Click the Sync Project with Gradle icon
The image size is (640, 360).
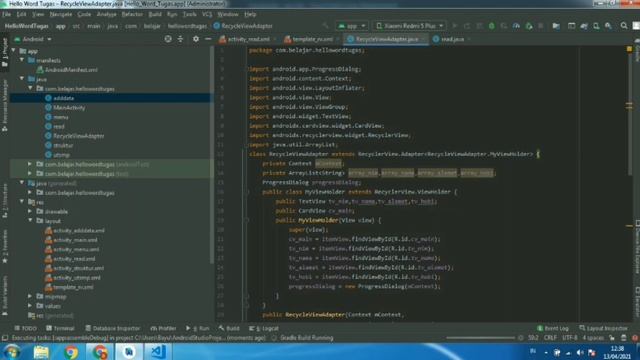584,26
